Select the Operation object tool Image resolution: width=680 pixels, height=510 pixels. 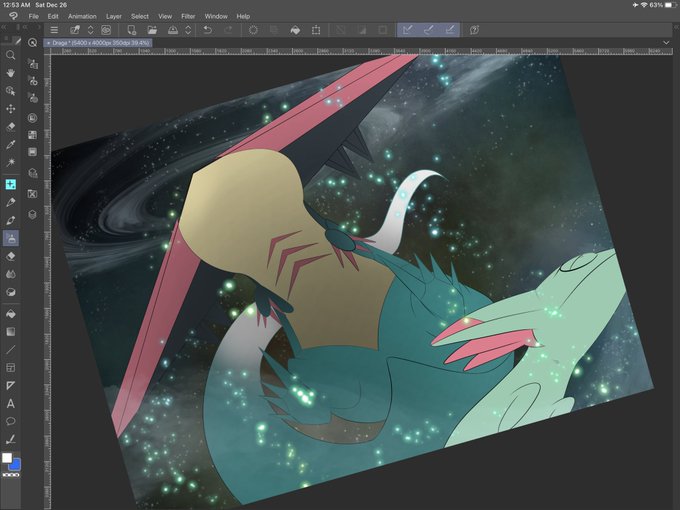click(x=10, y=91)
